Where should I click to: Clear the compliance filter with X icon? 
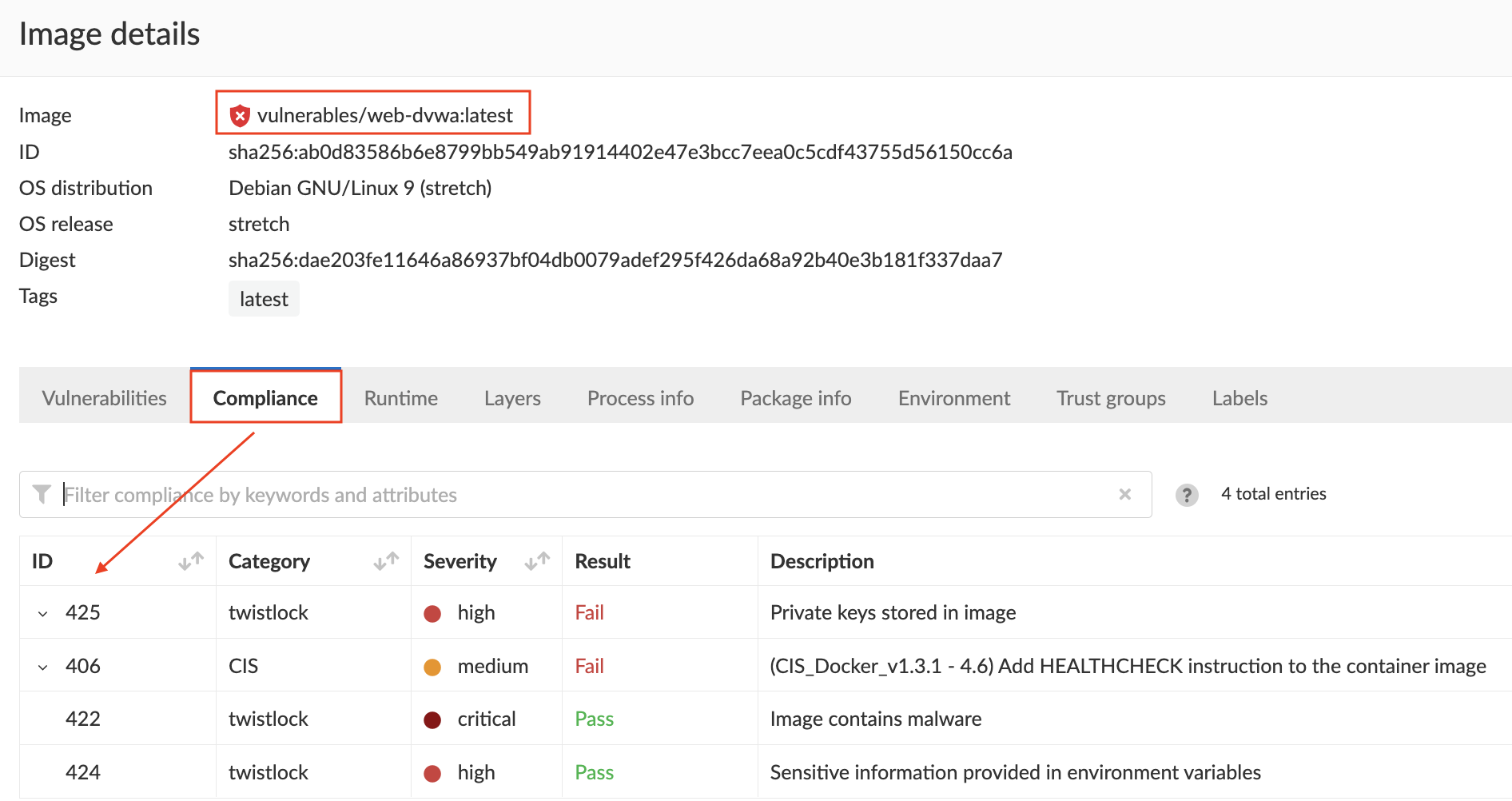pos(1124,495)
